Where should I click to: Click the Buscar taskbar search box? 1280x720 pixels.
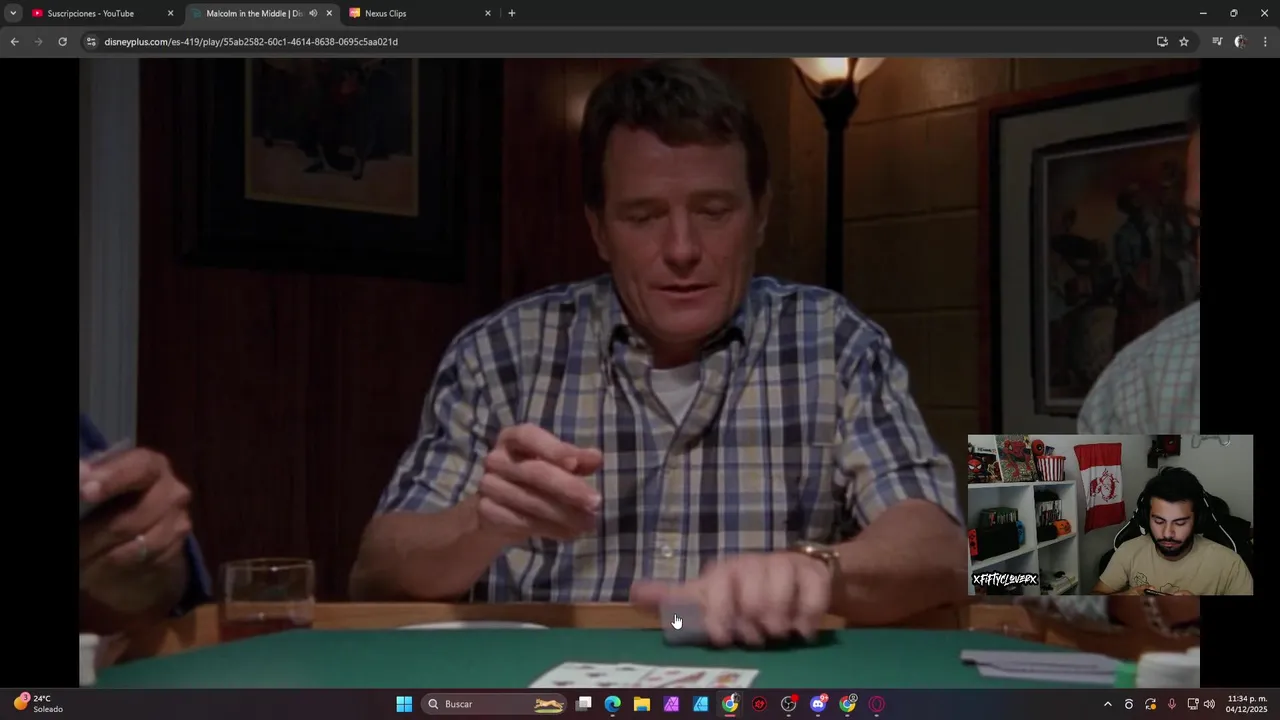(495, 704)
